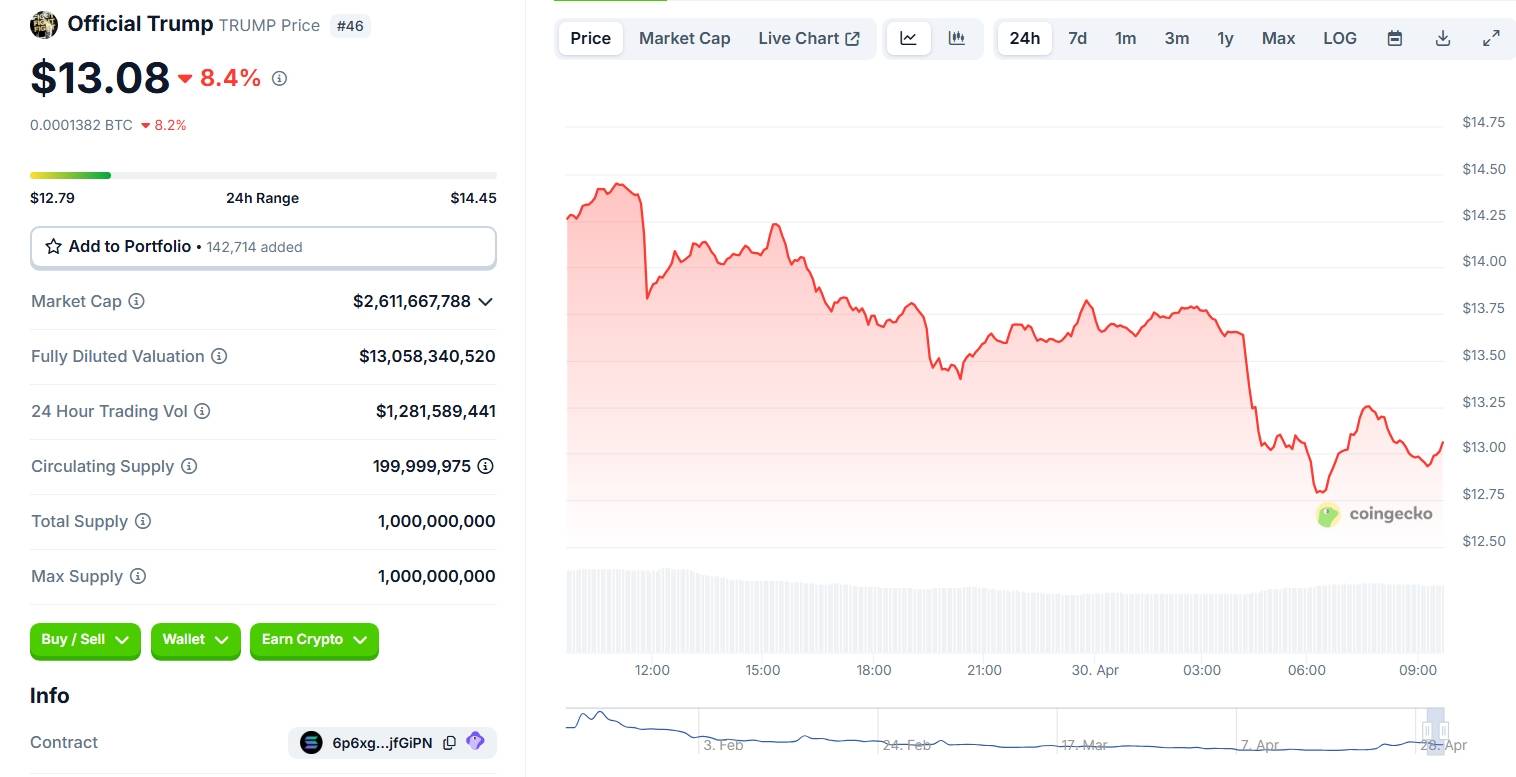Image resolution: width=1516 pixels, height=777 pixels.
Task: Click the #46 rank badge
Action: (350, 25)
